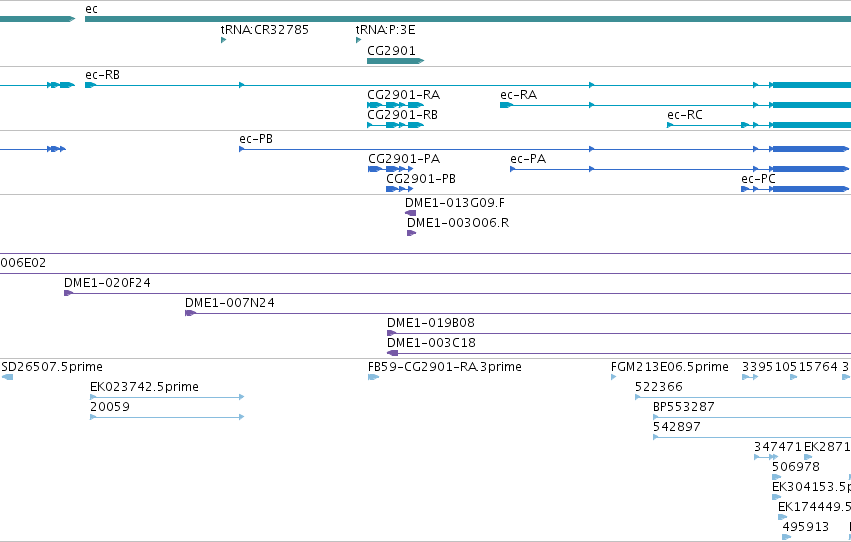Select the 347471 EST glyph
Image resolution: width=851 pixels, height=542 pixels.
(x=766, y=457)
